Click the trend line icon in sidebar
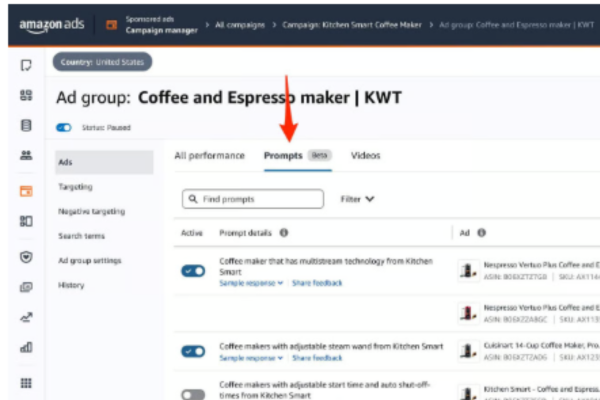Image resolution: width=600 pixels, height=400 pixels. pyautogui.click(x=26, y=317)
